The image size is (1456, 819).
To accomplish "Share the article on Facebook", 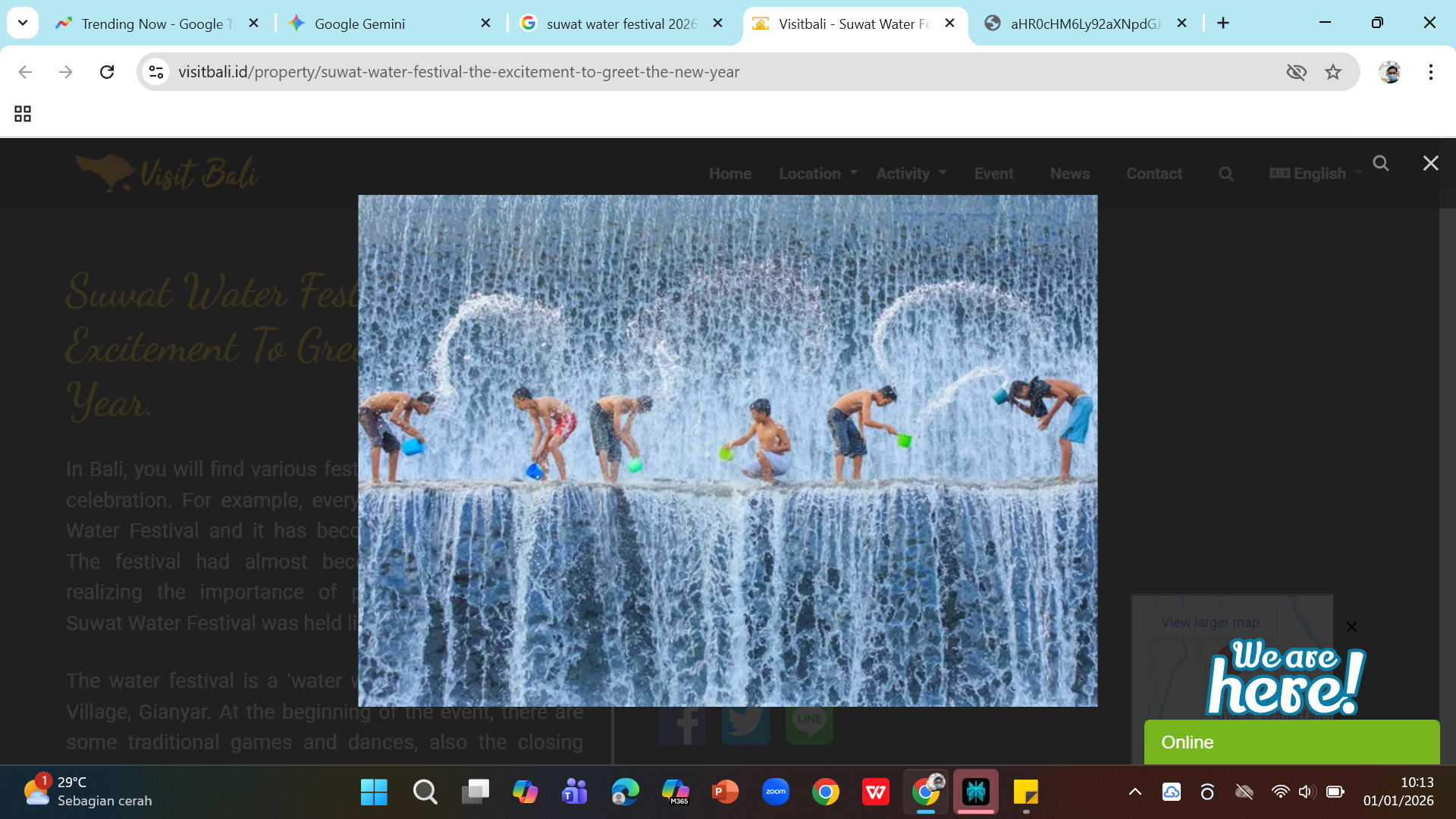I will (682, 726).
